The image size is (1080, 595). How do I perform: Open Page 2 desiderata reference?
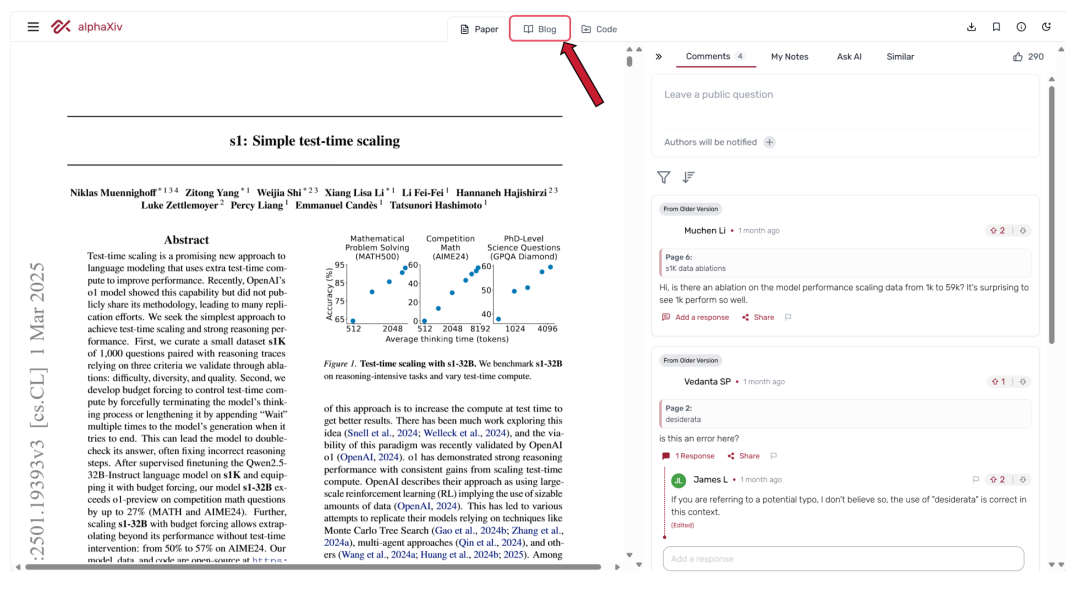(x=845, y=413)
